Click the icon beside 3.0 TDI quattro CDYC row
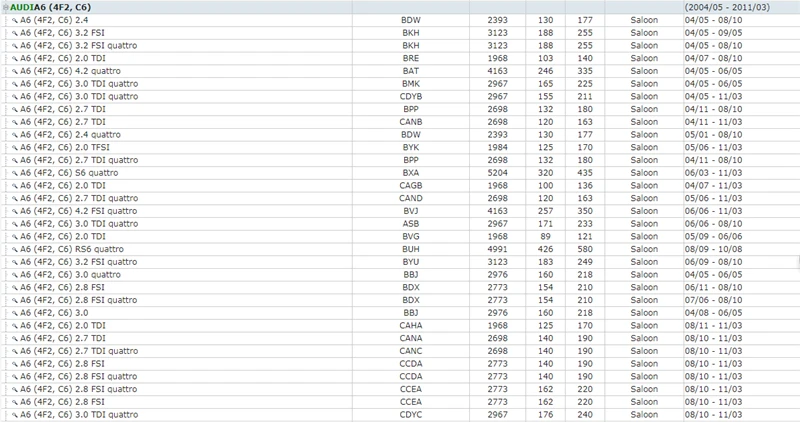The width and height of the screenshot is (800, 422). 15,415
